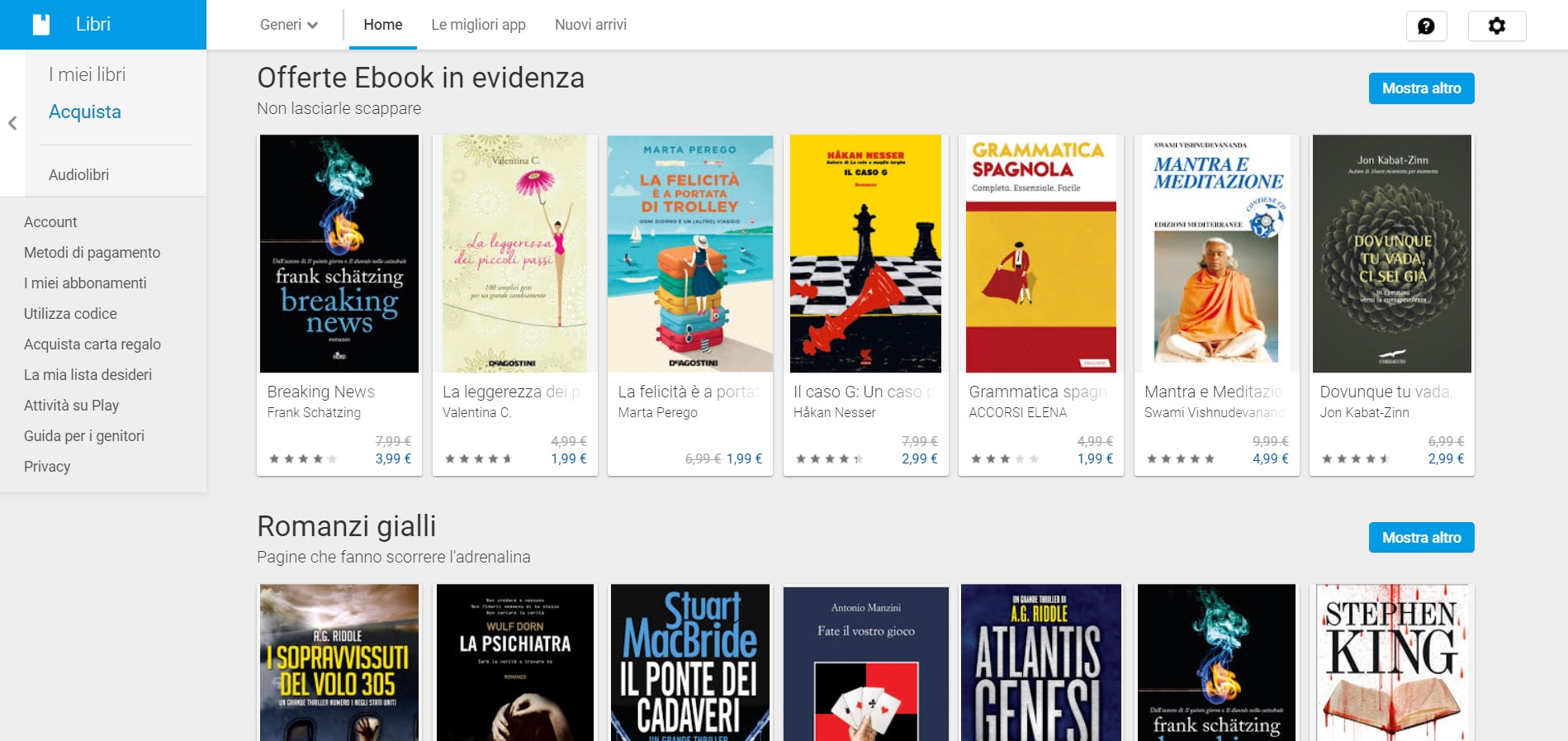Select Acquista in the sidebar
1568x741 pixels.
(x=85, y=112)
